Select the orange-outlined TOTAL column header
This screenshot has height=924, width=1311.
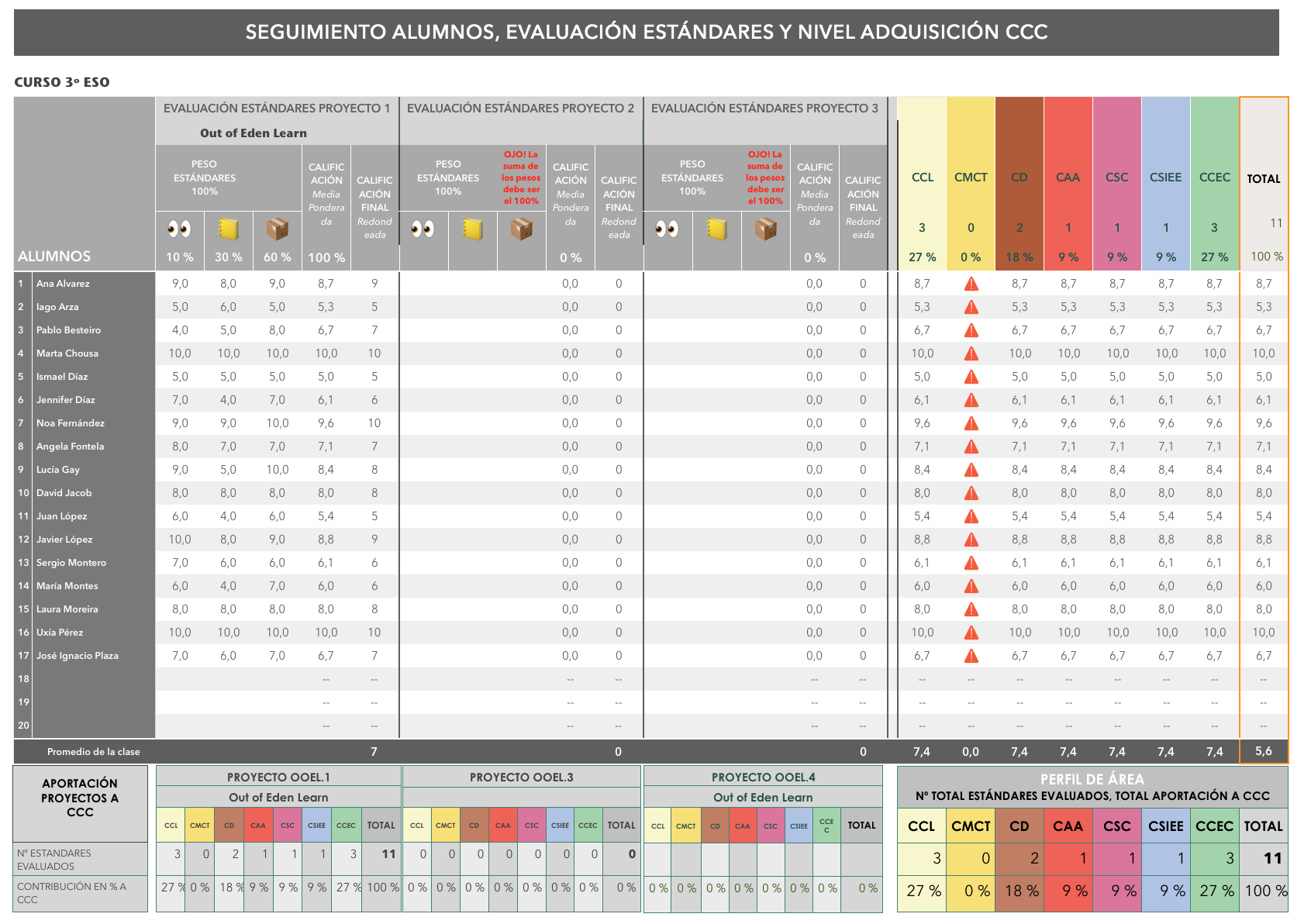point(1263,179)
